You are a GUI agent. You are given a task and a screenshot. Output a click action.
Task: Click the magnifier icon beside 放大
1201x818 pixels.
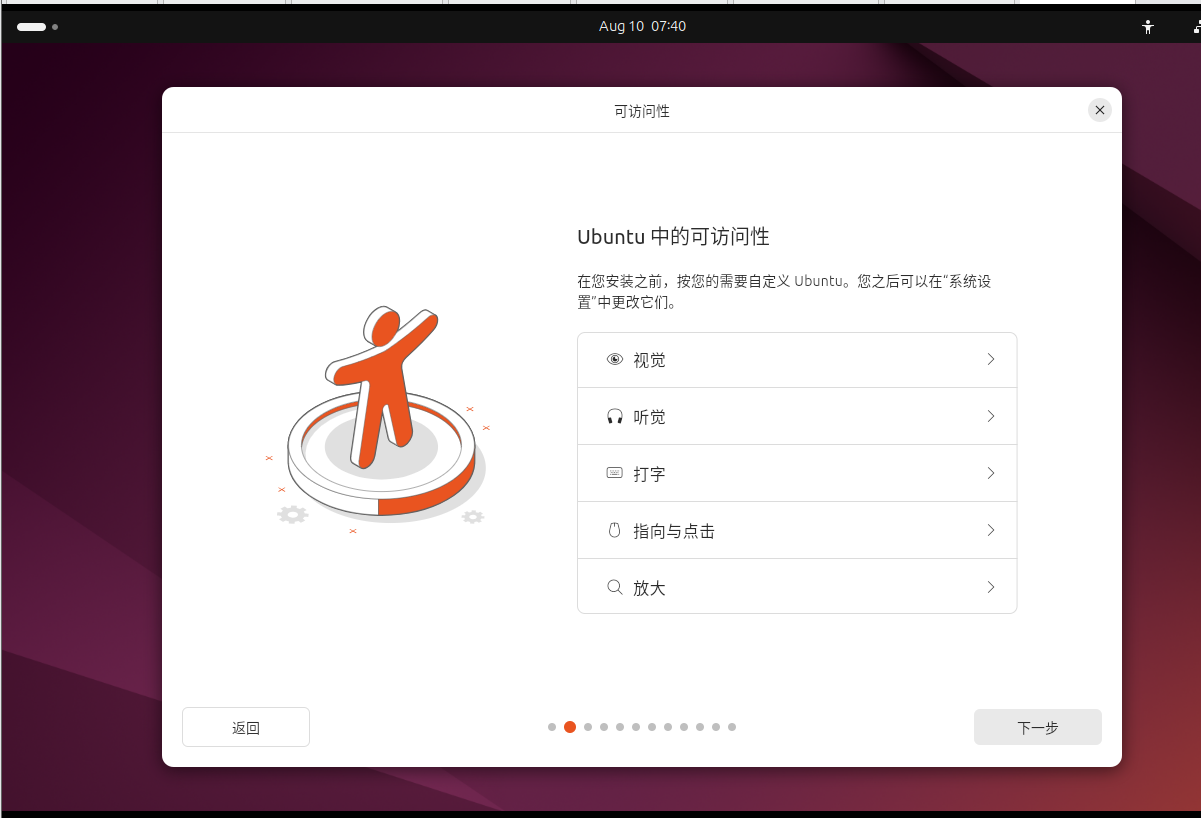(x=615, y=588)
